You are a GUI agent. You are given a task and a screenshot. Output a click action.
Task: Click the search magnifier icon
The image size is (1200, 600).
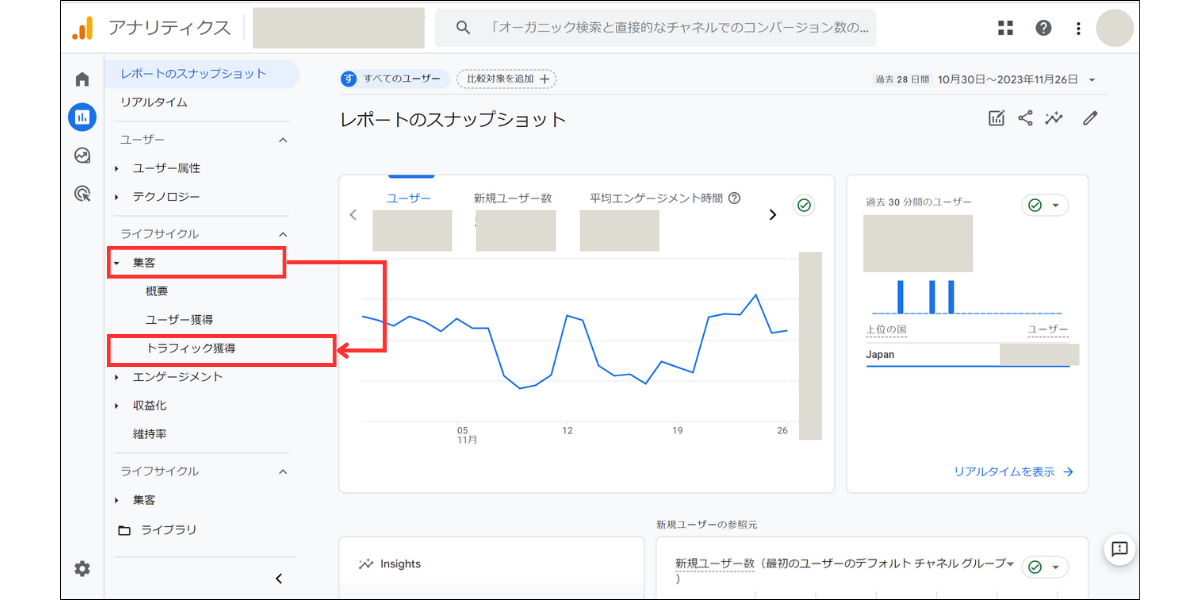point(463,28)
